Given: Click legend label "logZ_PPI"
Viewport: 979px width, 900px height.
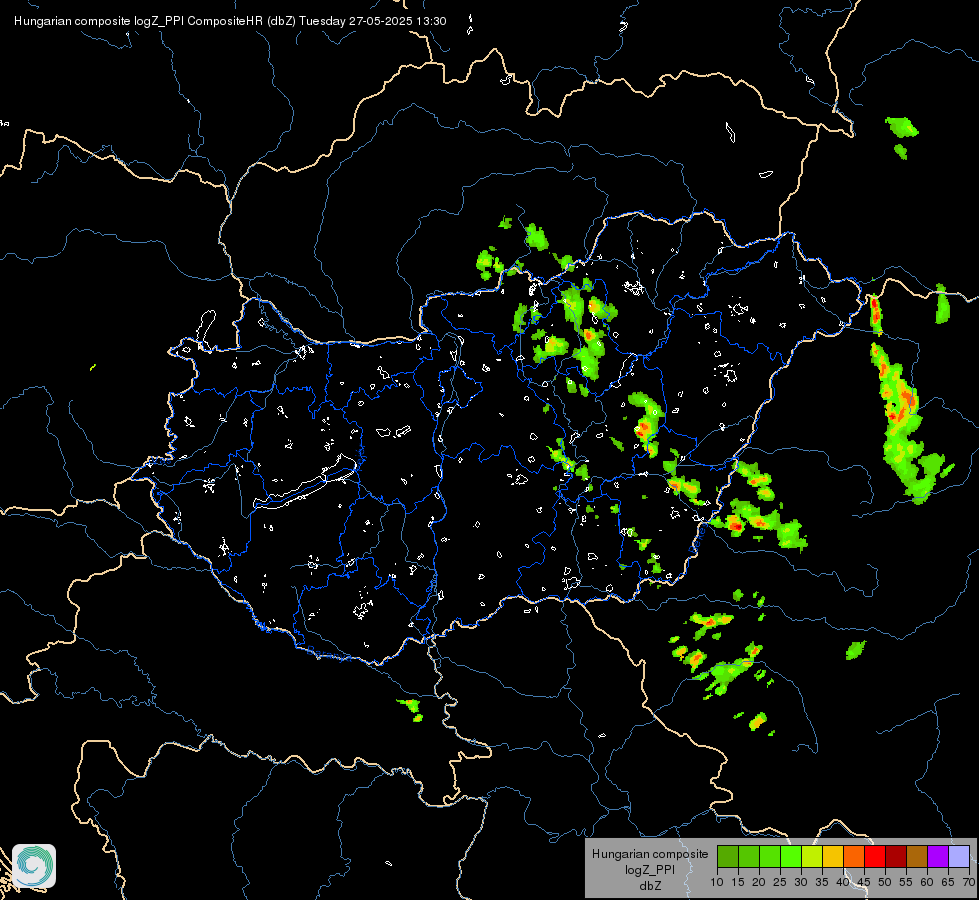Looking at the screenshot, I should point(650,870).
